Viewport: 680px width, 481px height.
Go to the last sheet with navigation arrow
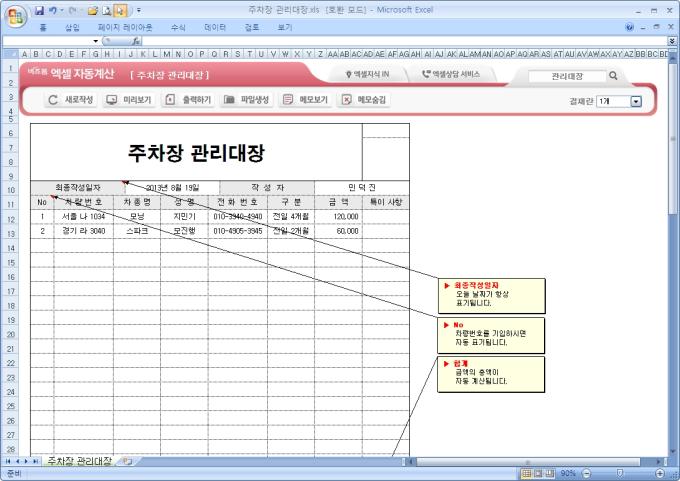(36, 461)
